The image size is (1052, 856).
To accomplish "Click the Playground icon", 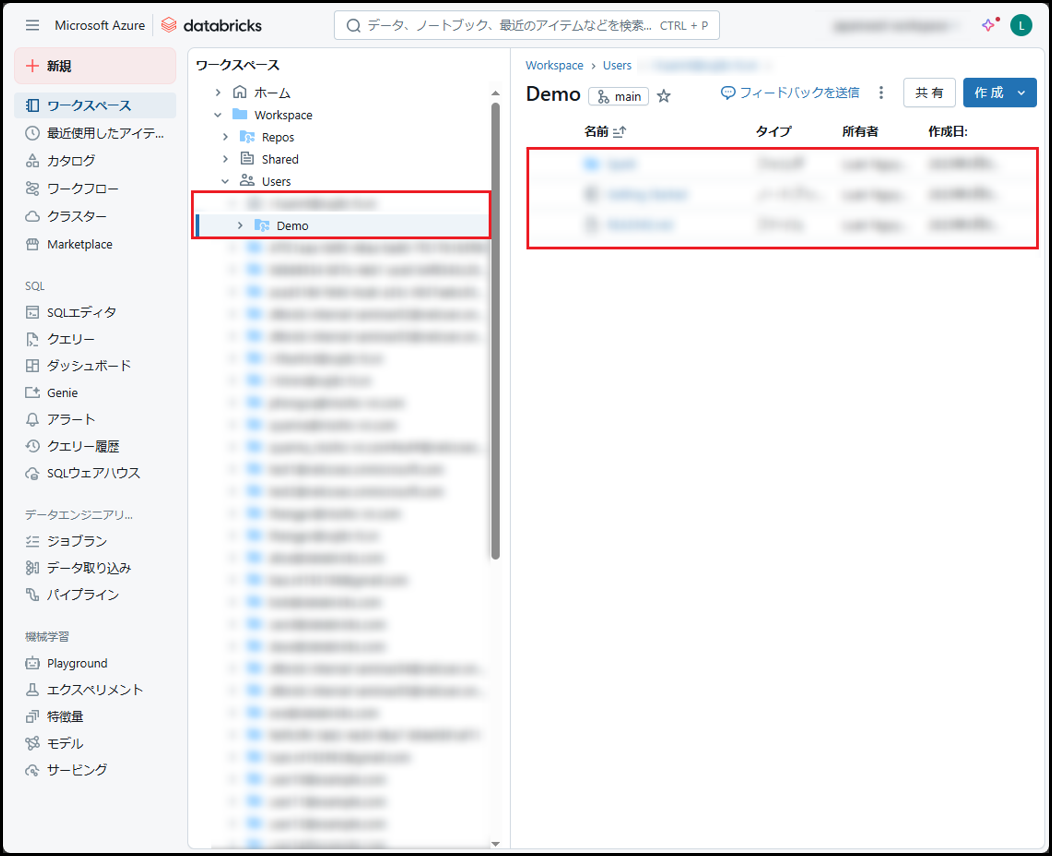I will click(x=32, y=663).
